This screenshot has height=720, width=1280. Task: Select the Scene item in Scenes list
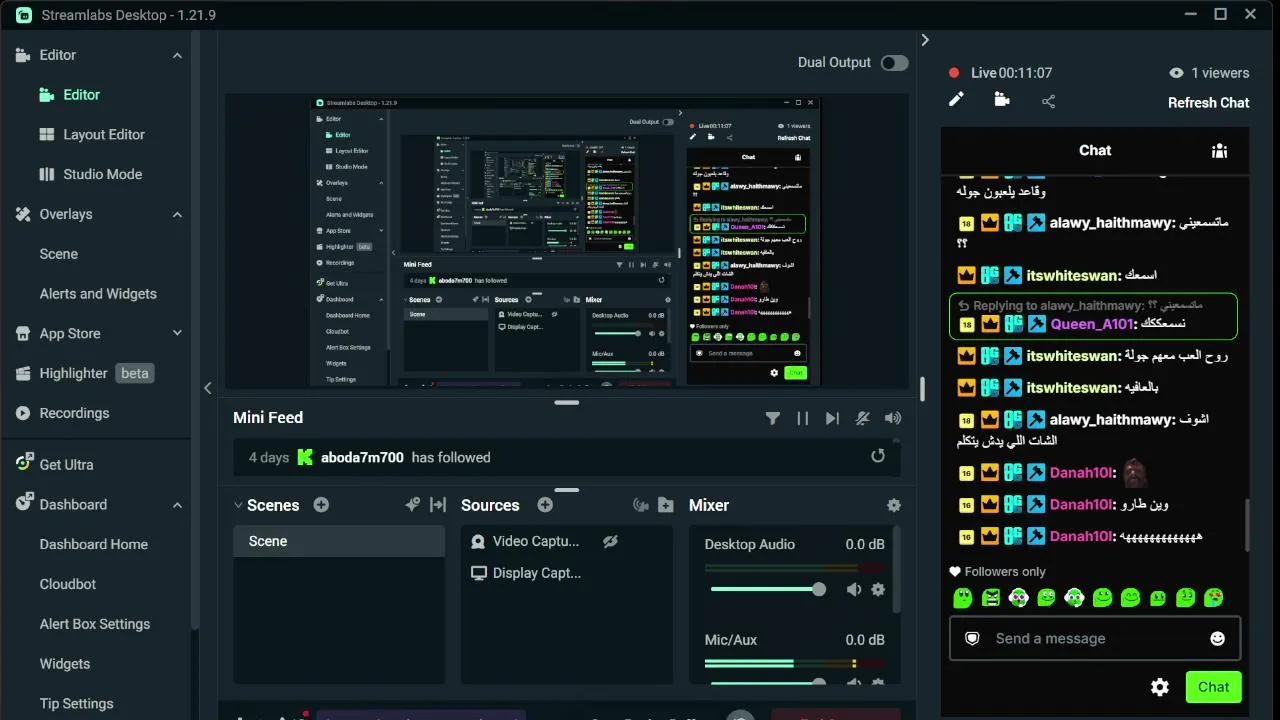pyautogui.click(x=339, y=541)
